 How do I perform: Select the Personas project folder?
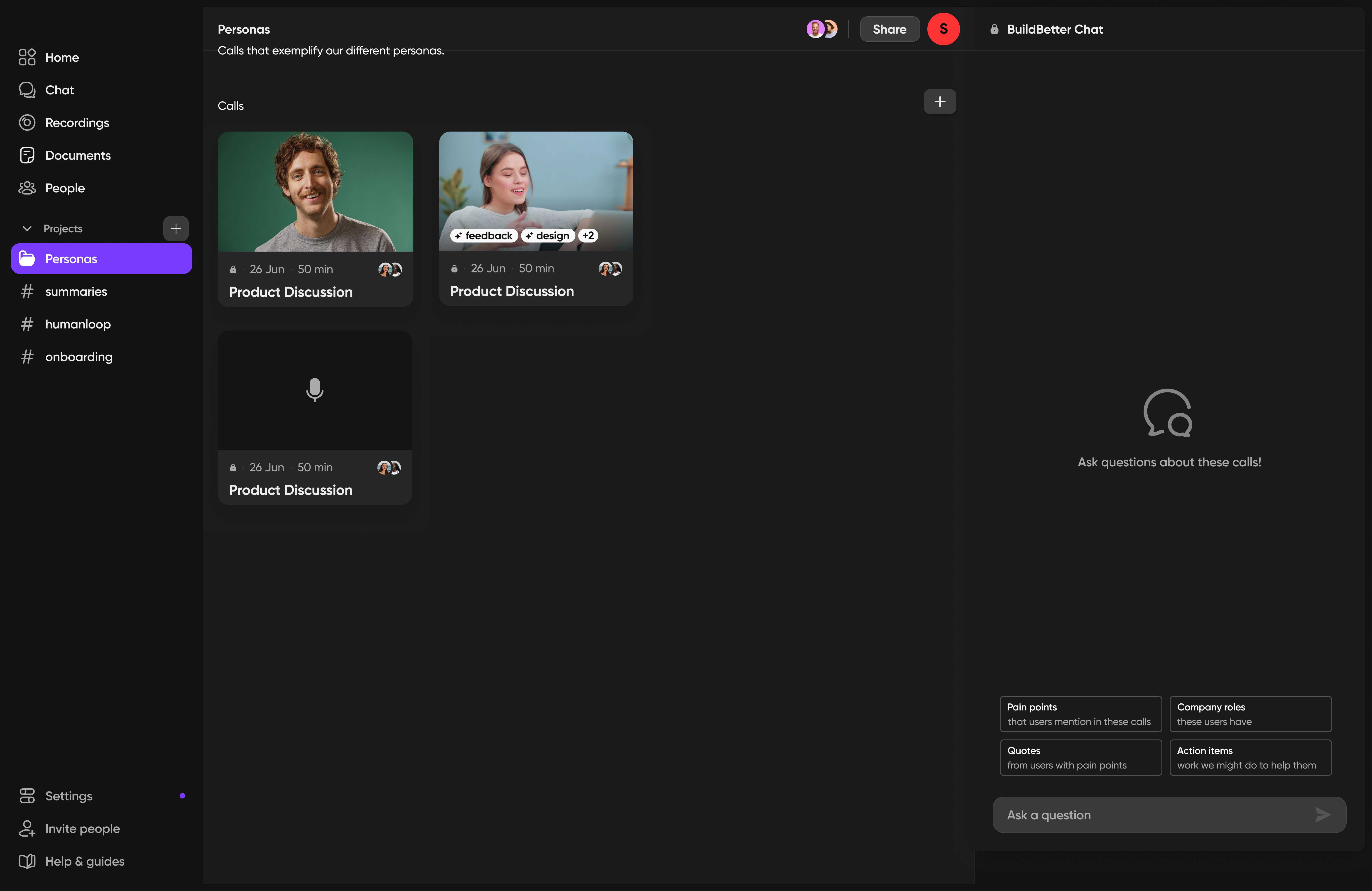point(101,259)
